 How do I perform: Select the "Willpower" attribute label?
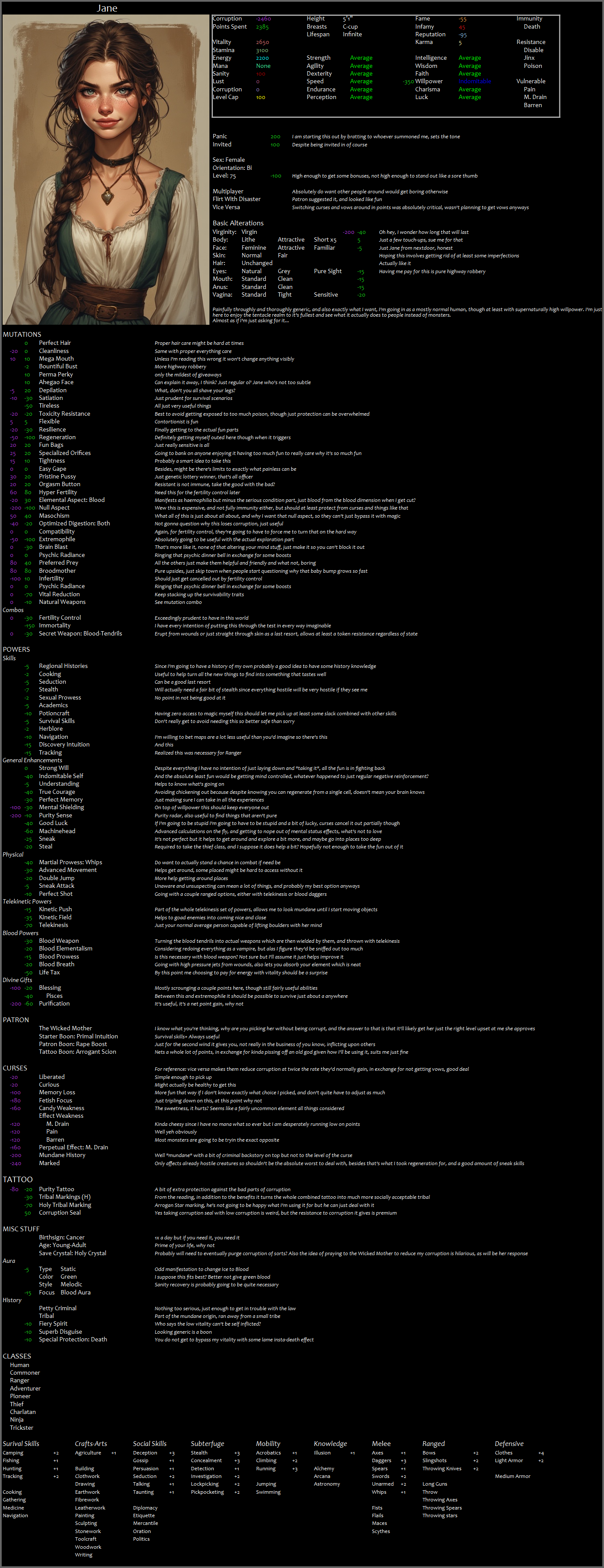click(429, 82)
